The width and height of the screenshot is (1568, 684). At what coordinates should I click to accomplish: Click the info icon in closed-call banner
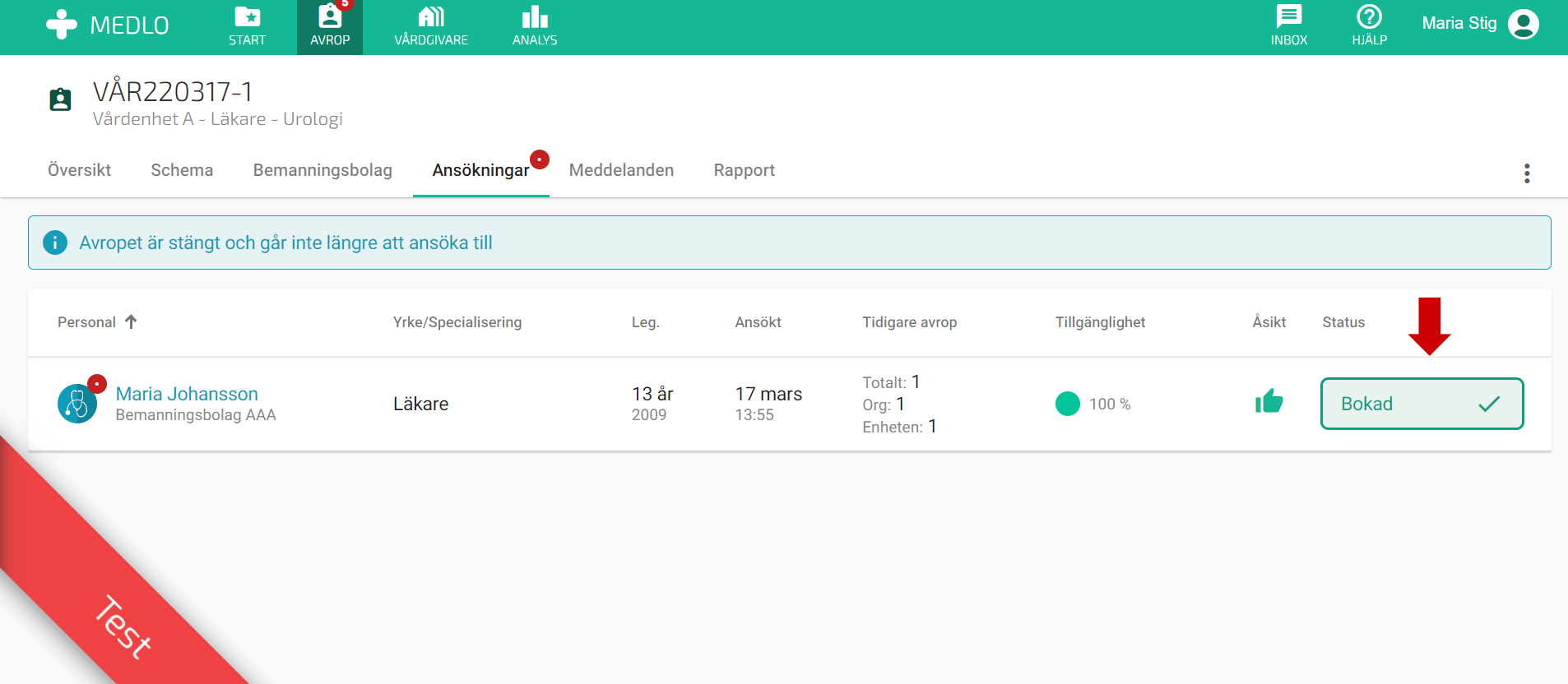click(55, 243)
